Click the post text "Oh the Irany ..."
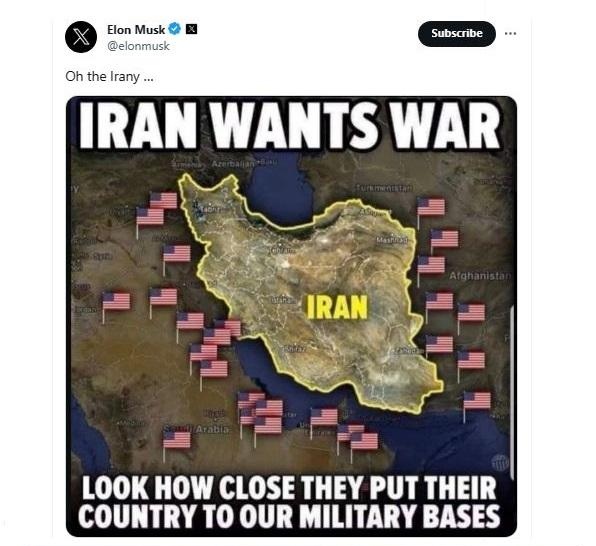Screen dimensions: 596x546 point(109,76)
